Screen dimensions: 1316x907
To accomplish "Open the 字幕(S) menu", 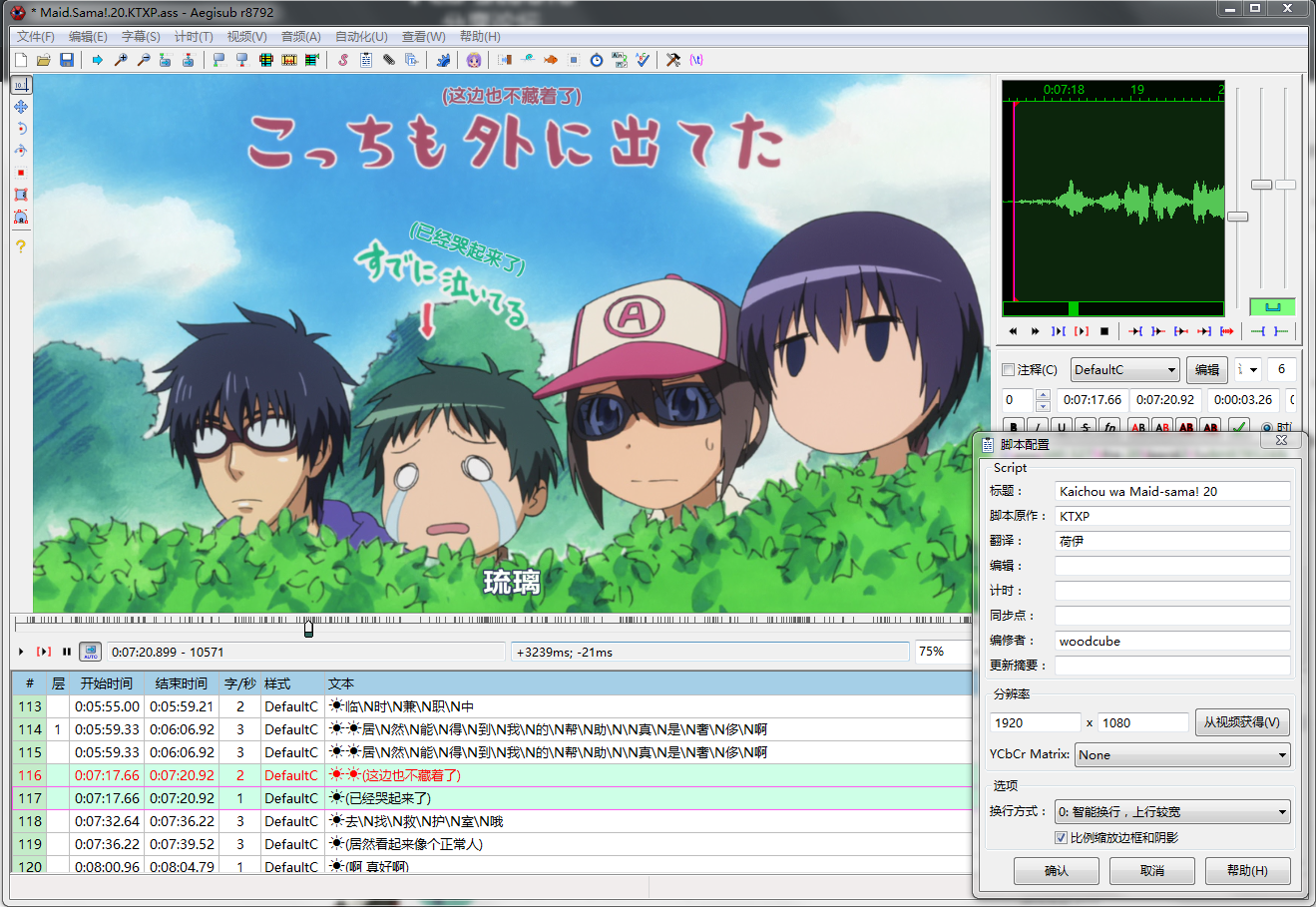I will [x=141, y=37].
